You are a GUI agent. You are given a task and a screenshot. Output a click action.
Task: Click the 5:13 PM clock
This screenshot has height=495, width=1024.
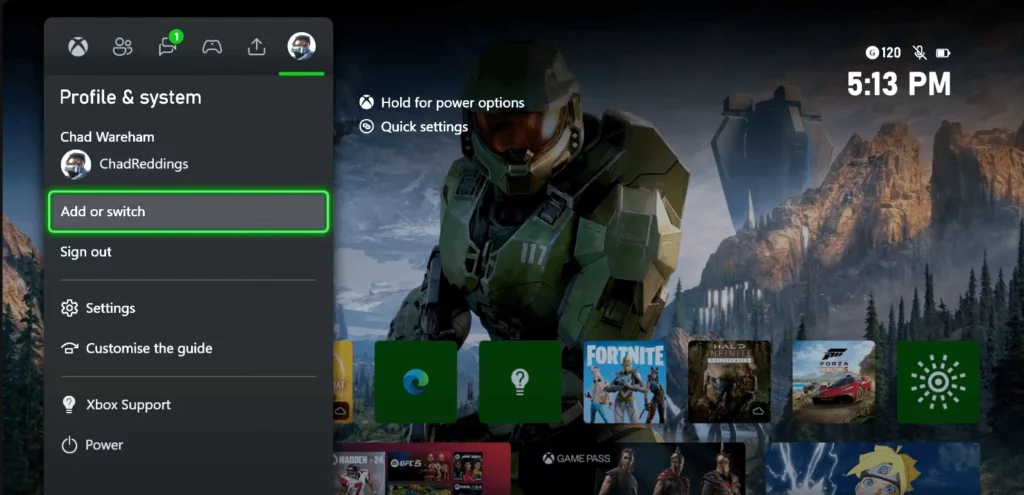tap(899, 84)
